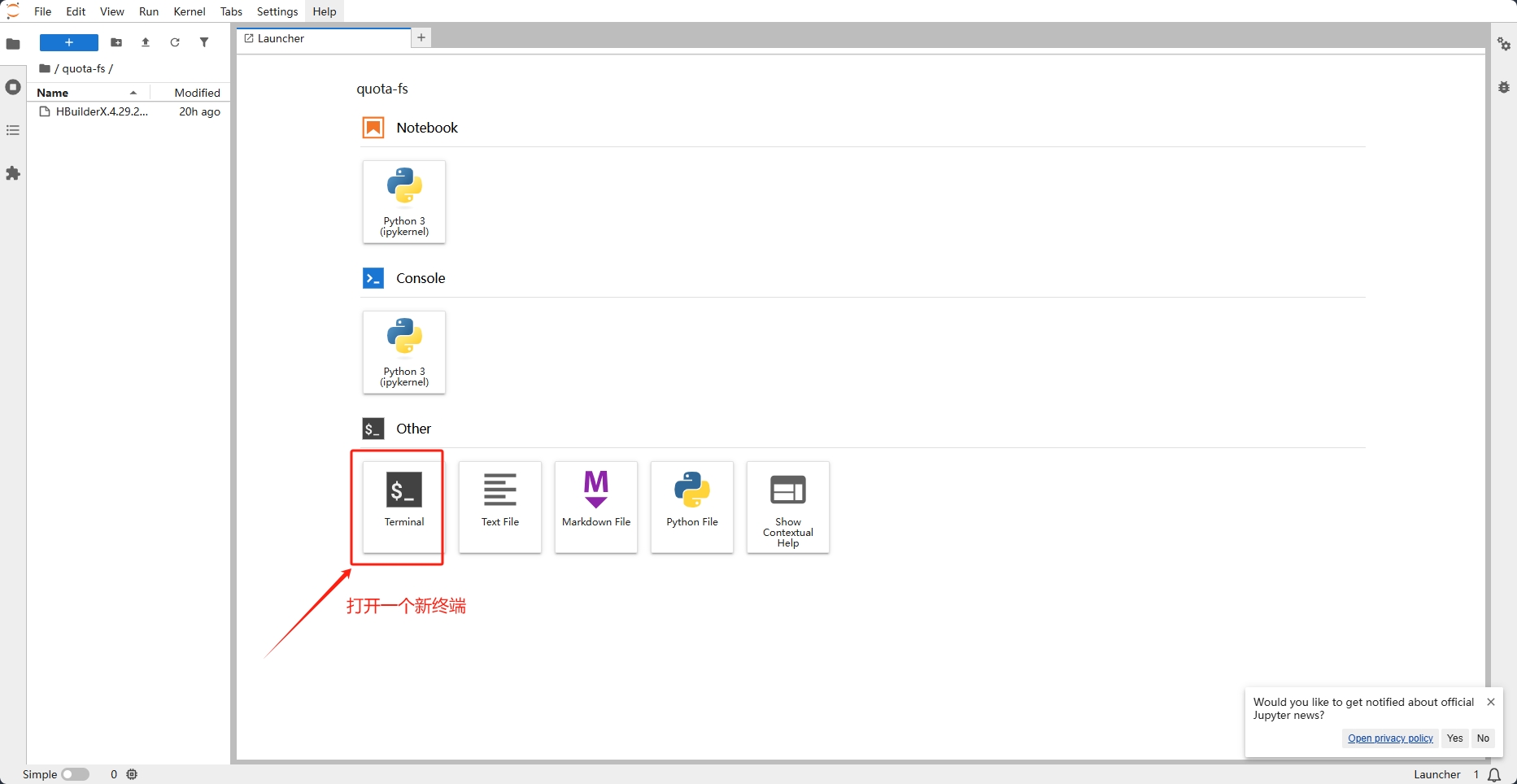
Task: Open Table of Contents sidebar
Action: tap(13, 130)
